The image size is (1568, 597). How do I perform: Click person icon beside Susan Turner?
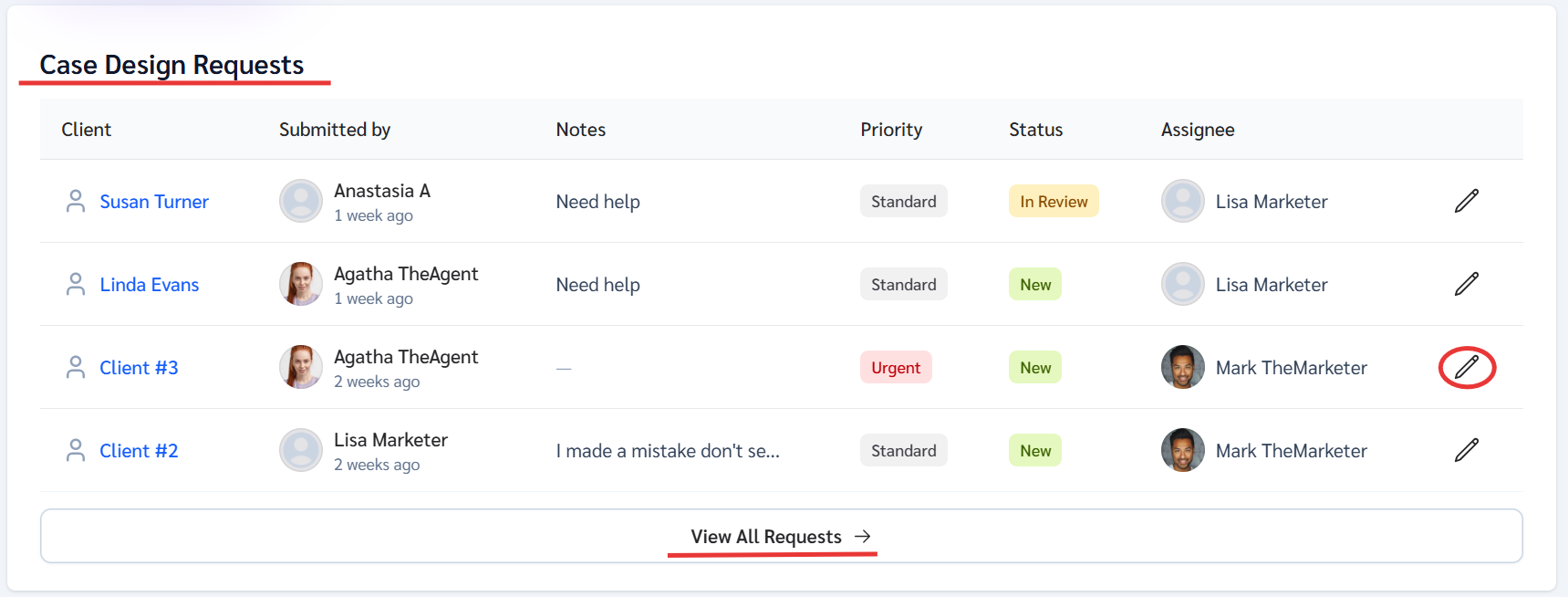tap(76, 201)
